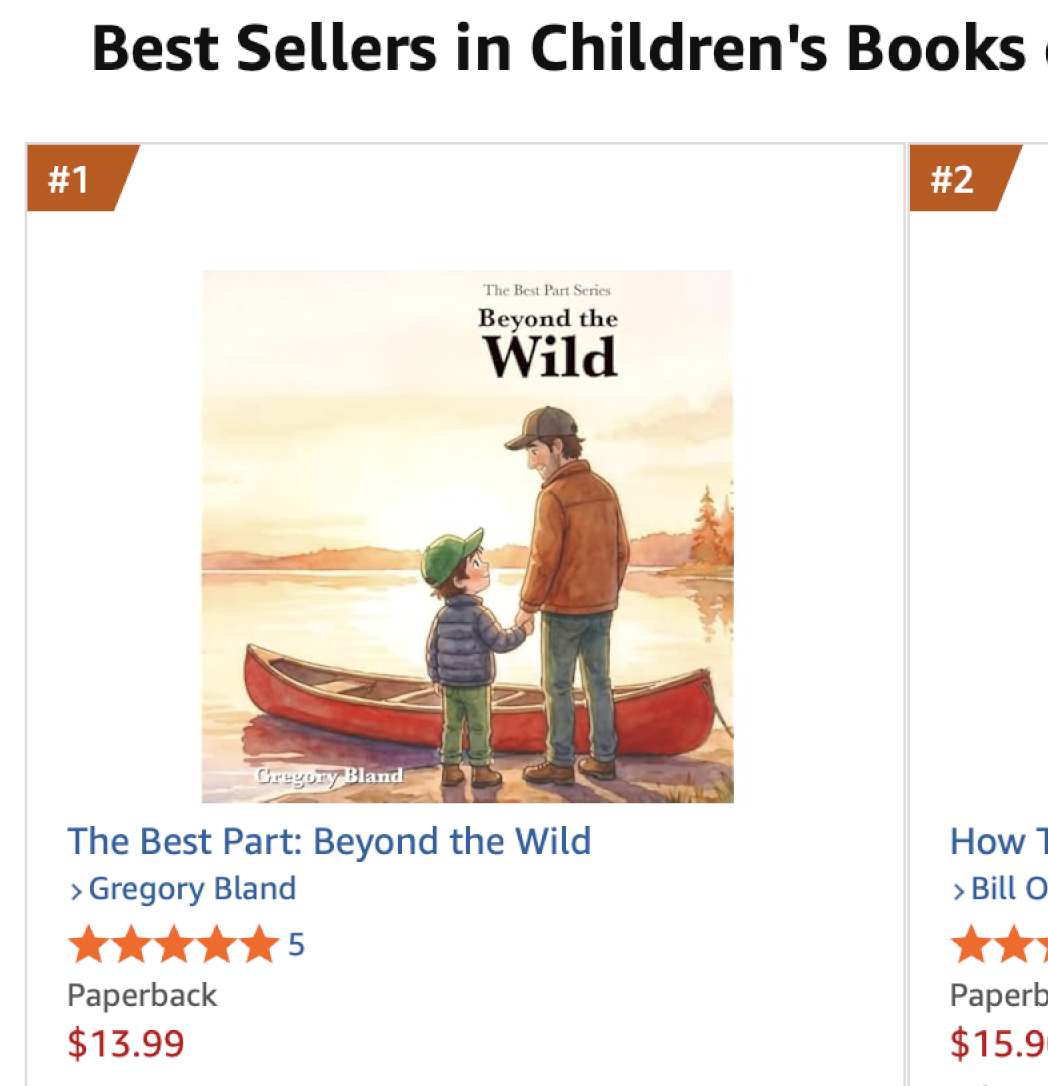Image resolution: width=1048 pixels, height=1086 pixels.
Task: Click the #2 rank badge
Action: pos(952,179)
